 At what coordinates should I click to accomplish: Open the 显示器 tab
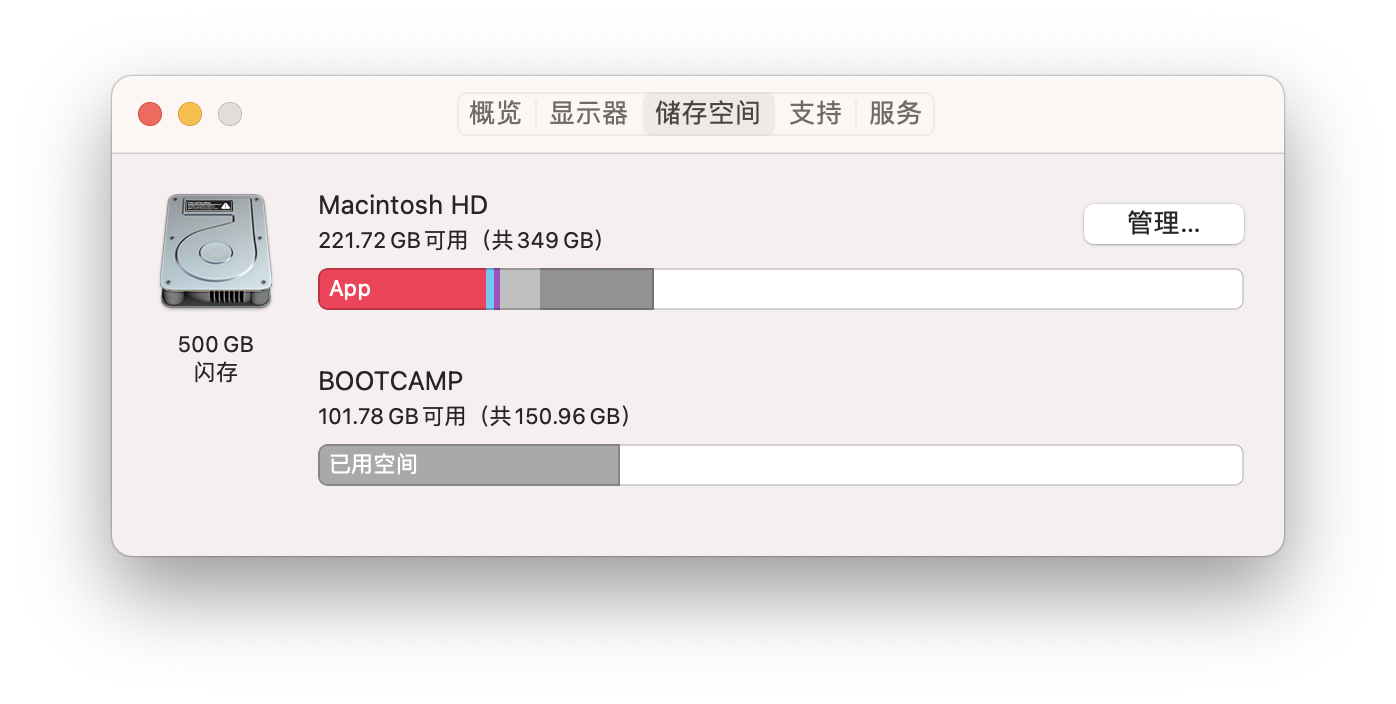pyautogui.click(x=588, y=114)
